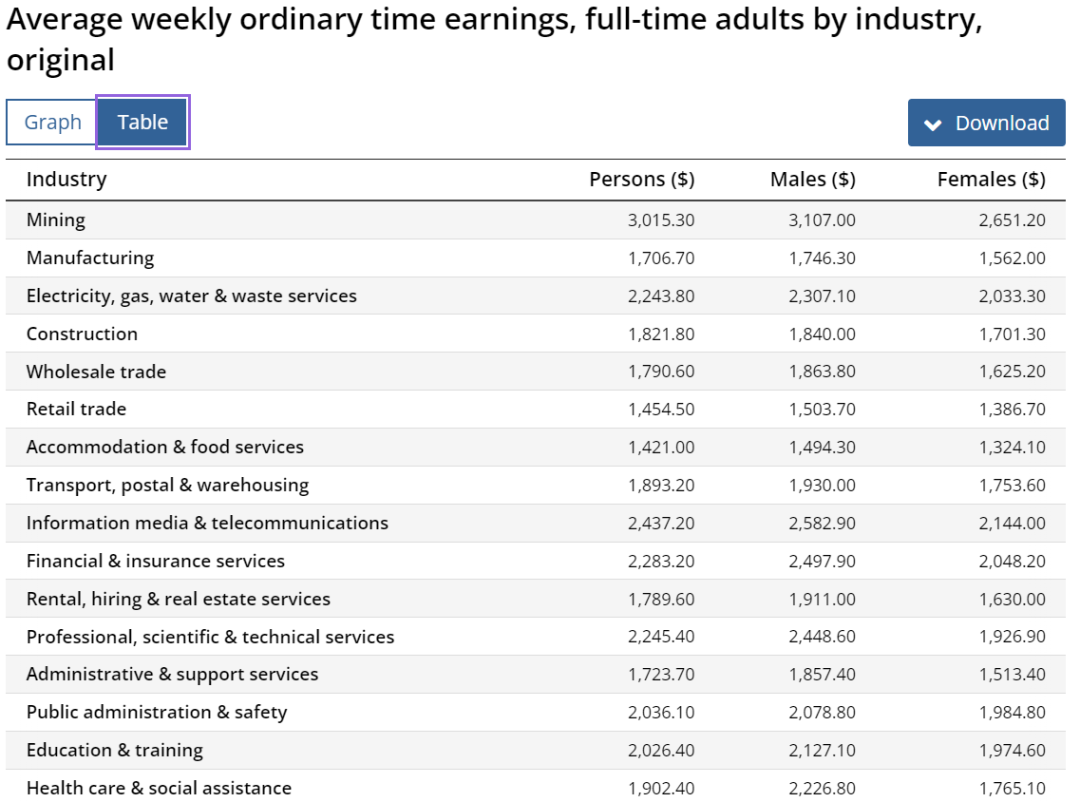This screenshot has height=802, width=1080.
Task: Click the Financial & insurance services label
Action: 155,561
